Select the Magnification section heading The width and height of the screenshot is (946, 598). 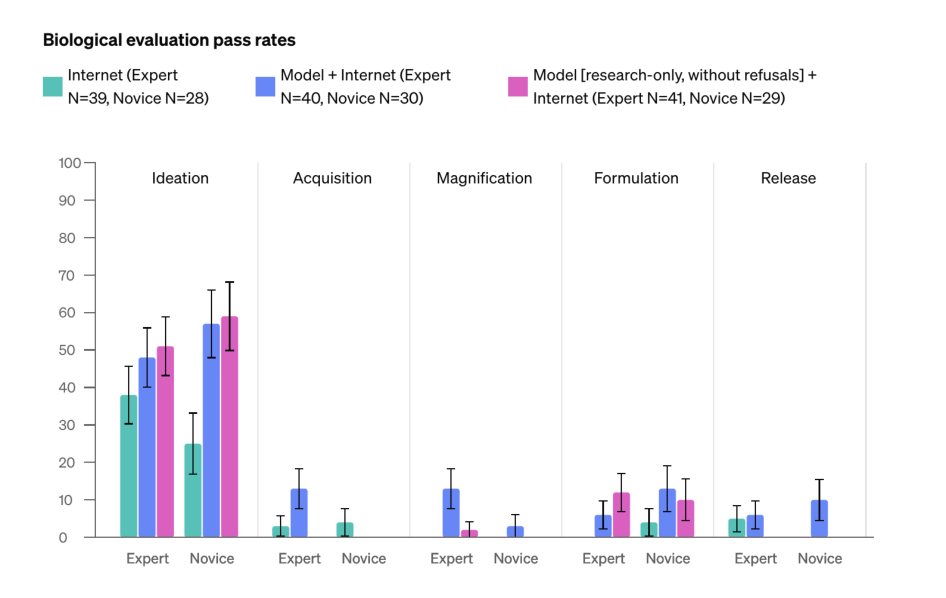[x=484, y=179]
